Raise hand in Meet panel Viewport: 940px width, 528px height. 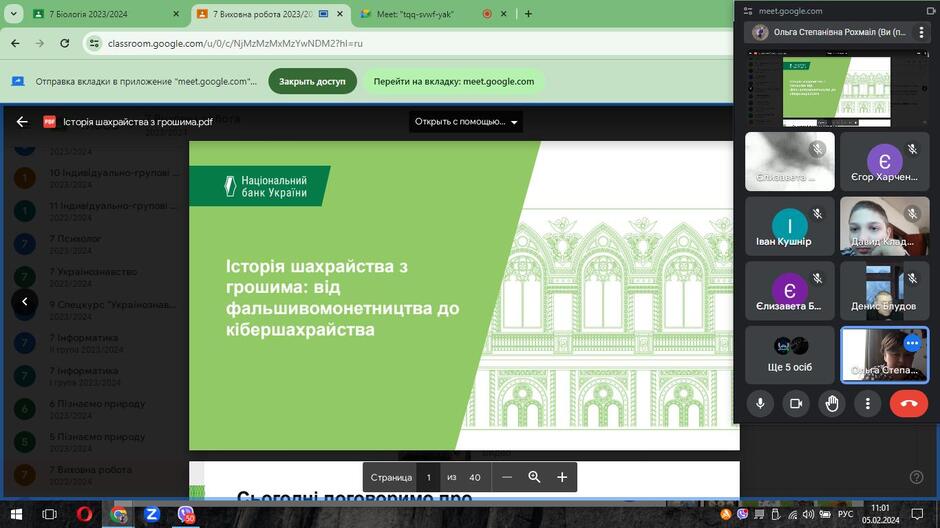pyautogui.click(x=831, y=403)
